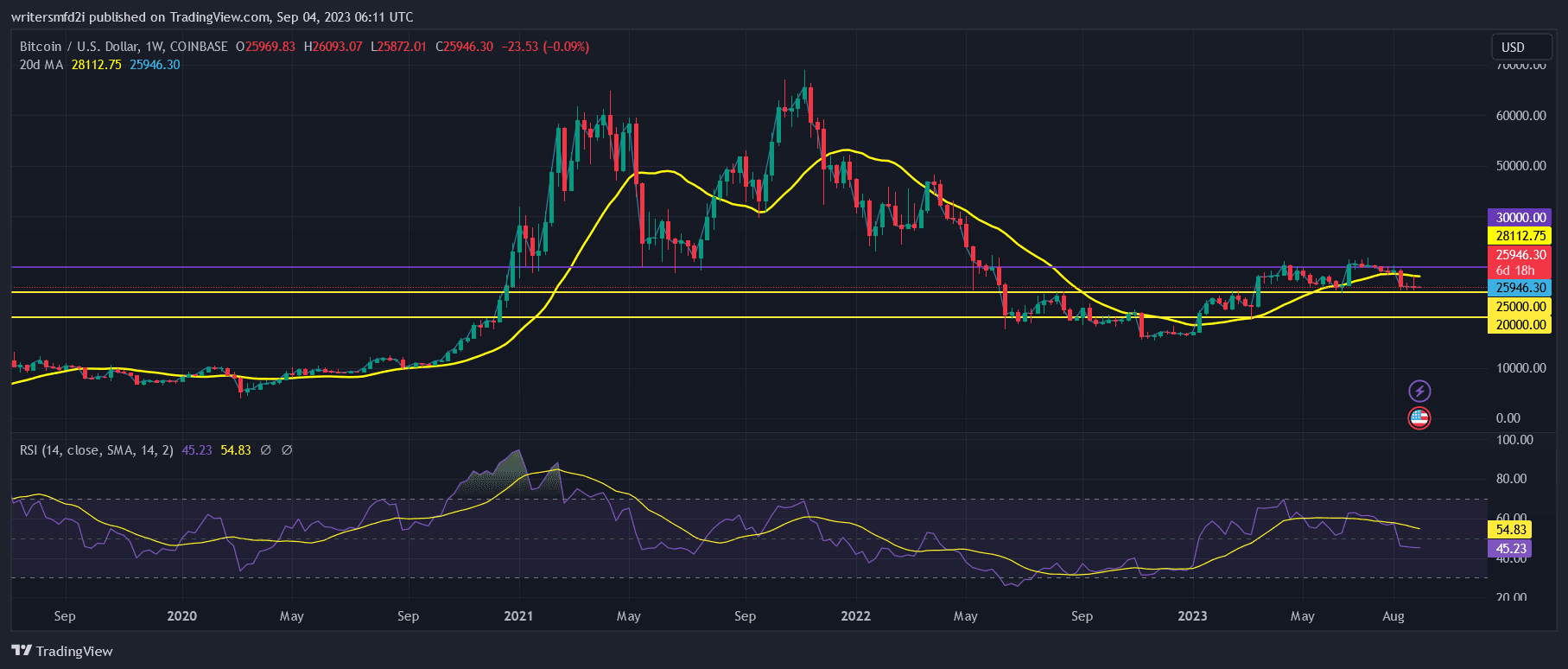The height and width of the screenshot is (669, 1568).
Task: Click the TradingView logo at bottom left
Action: 62,651
